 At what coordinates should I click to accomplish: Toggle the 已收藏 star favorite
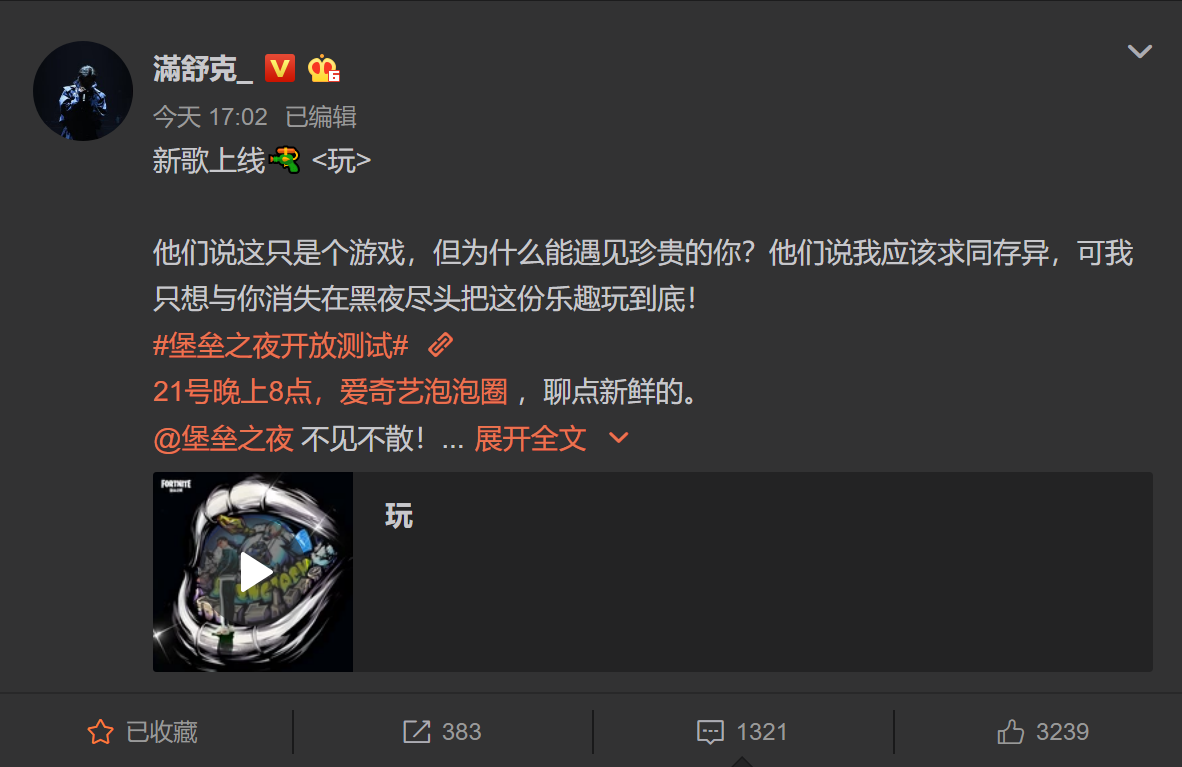[x=100, y=732]
